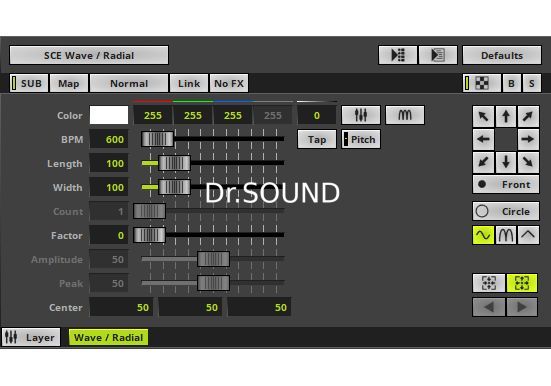
Task: Open the Normal mix mode dropdown
Action: pos(129,83)
